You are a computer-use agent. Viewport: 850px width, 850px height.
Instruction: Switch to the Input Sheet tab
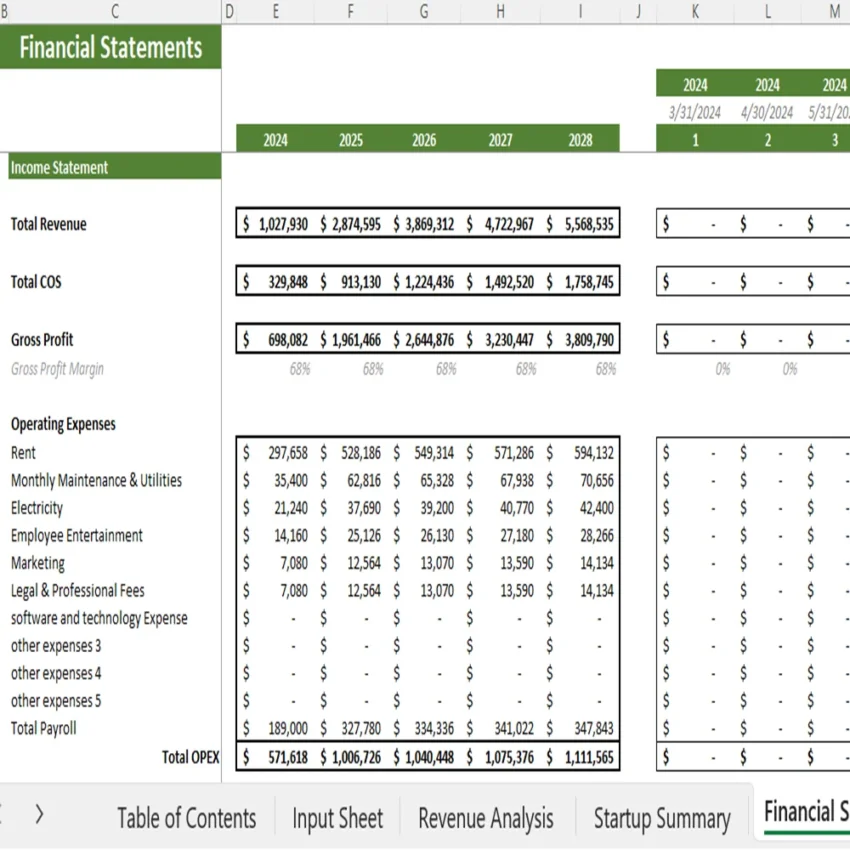tap(337, 817)
